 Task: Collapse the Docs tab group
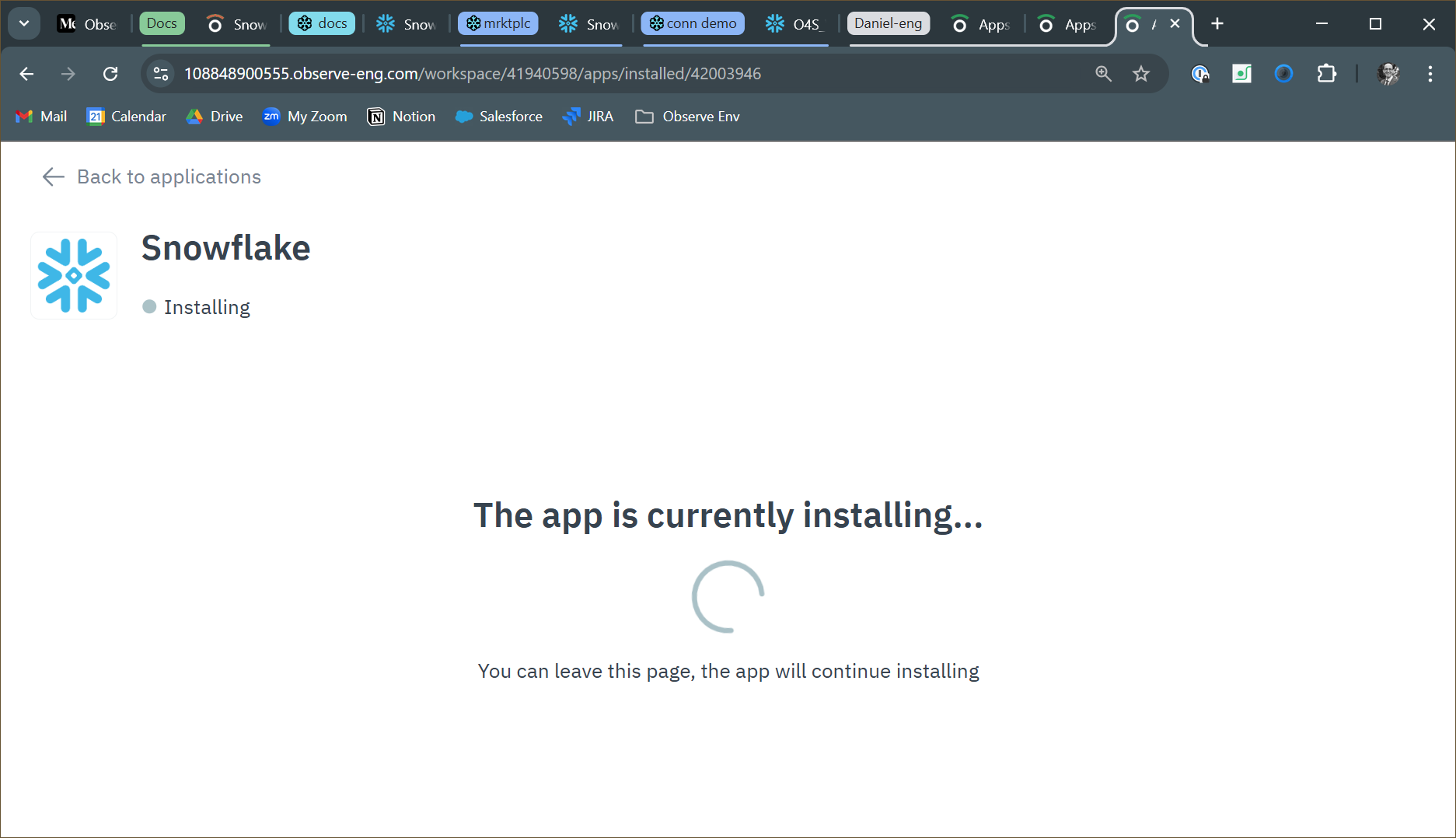[x=162, y=23]
